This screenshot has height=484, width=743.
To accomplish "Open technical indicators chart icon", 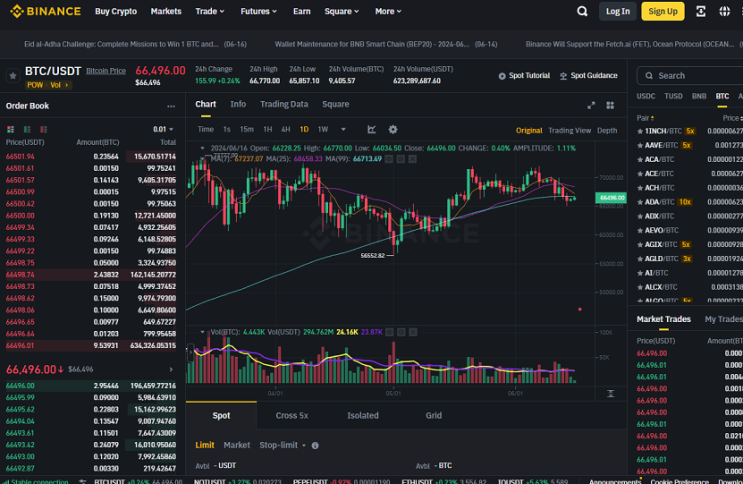I will coord(372,129).
